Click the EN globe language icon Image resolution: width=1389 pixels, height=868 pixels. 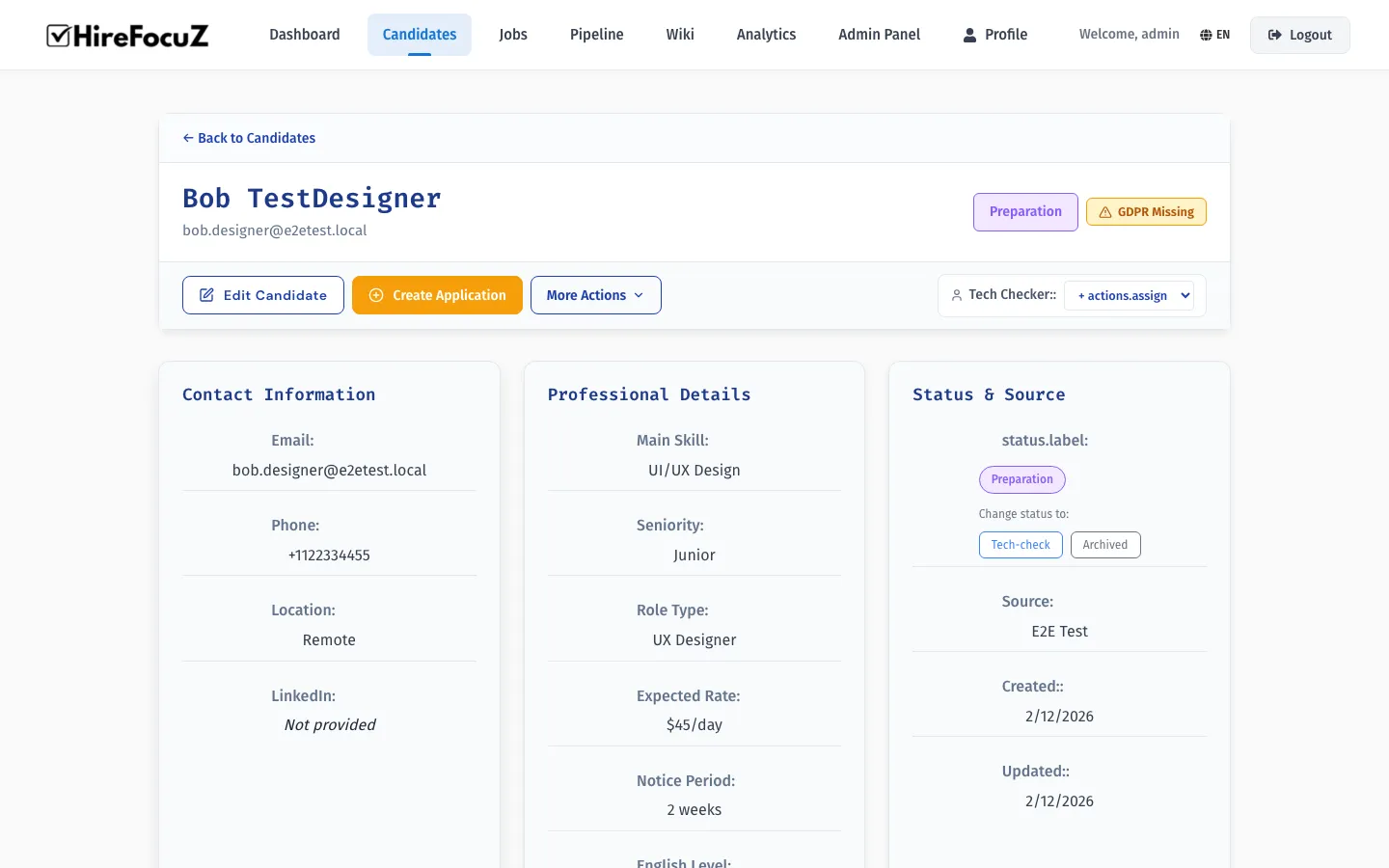[1206, 34]
